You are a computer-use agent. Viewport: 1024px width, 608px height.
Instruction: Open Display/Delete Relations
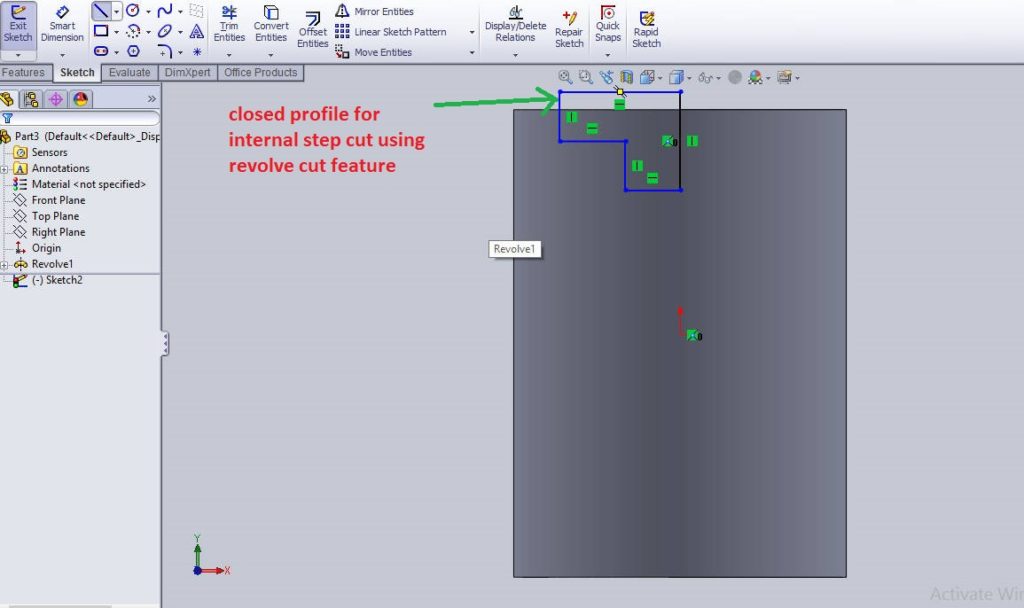click(515, 24)
